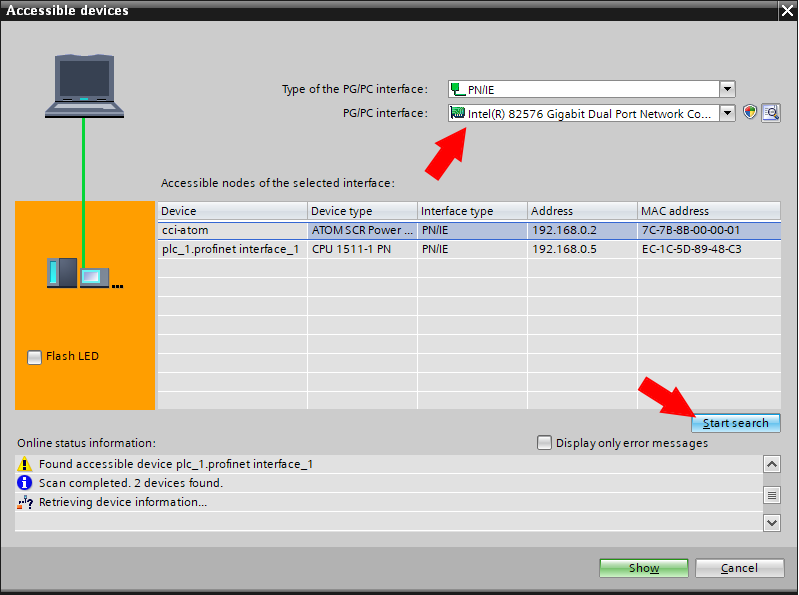This screenshot has height=595, width=799.
Task: Click the laptop PG/PC graphic
Action: (x=84, y=86)
